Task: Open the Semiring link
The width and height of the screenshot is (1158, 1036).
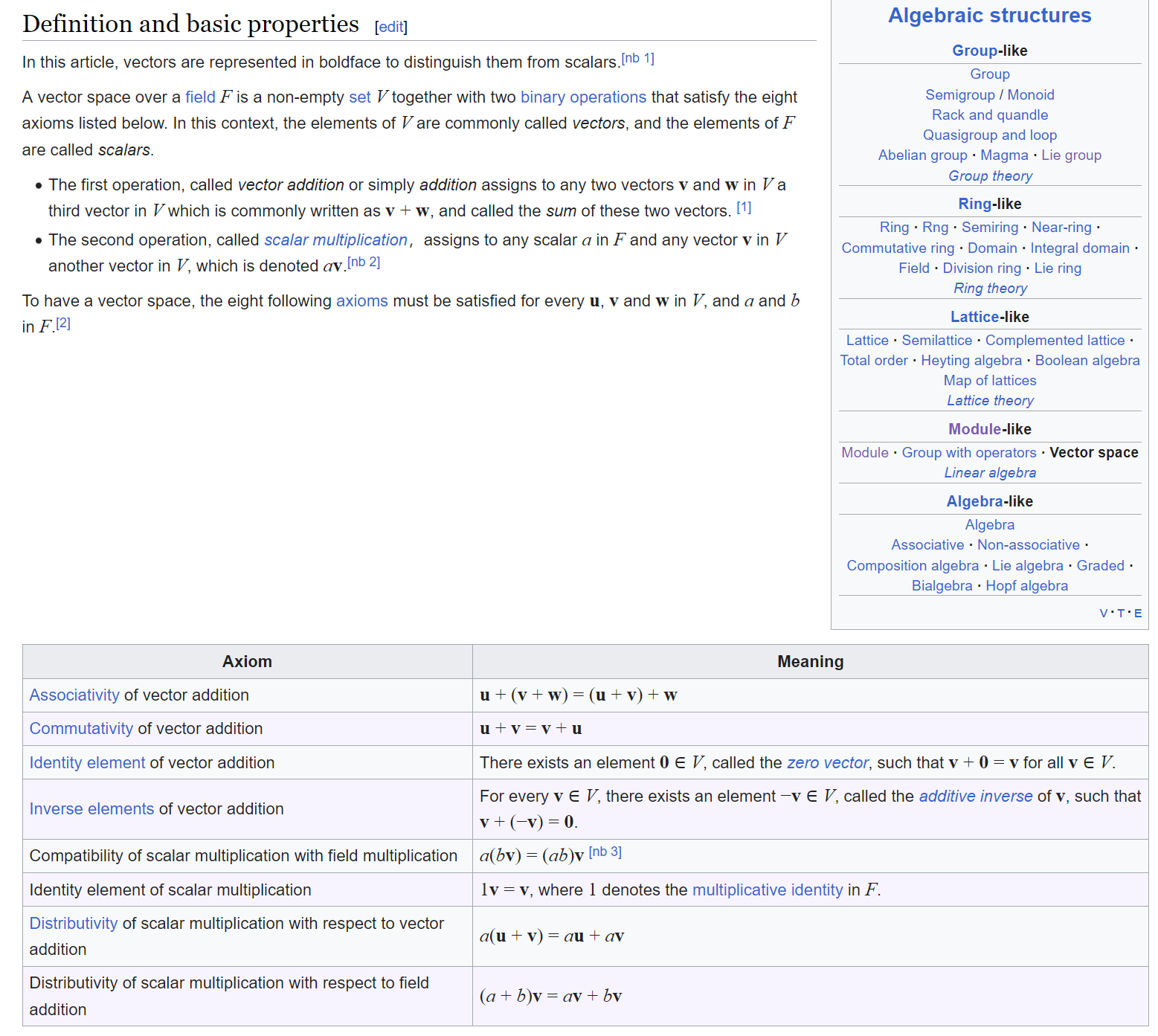Action: 989,228
